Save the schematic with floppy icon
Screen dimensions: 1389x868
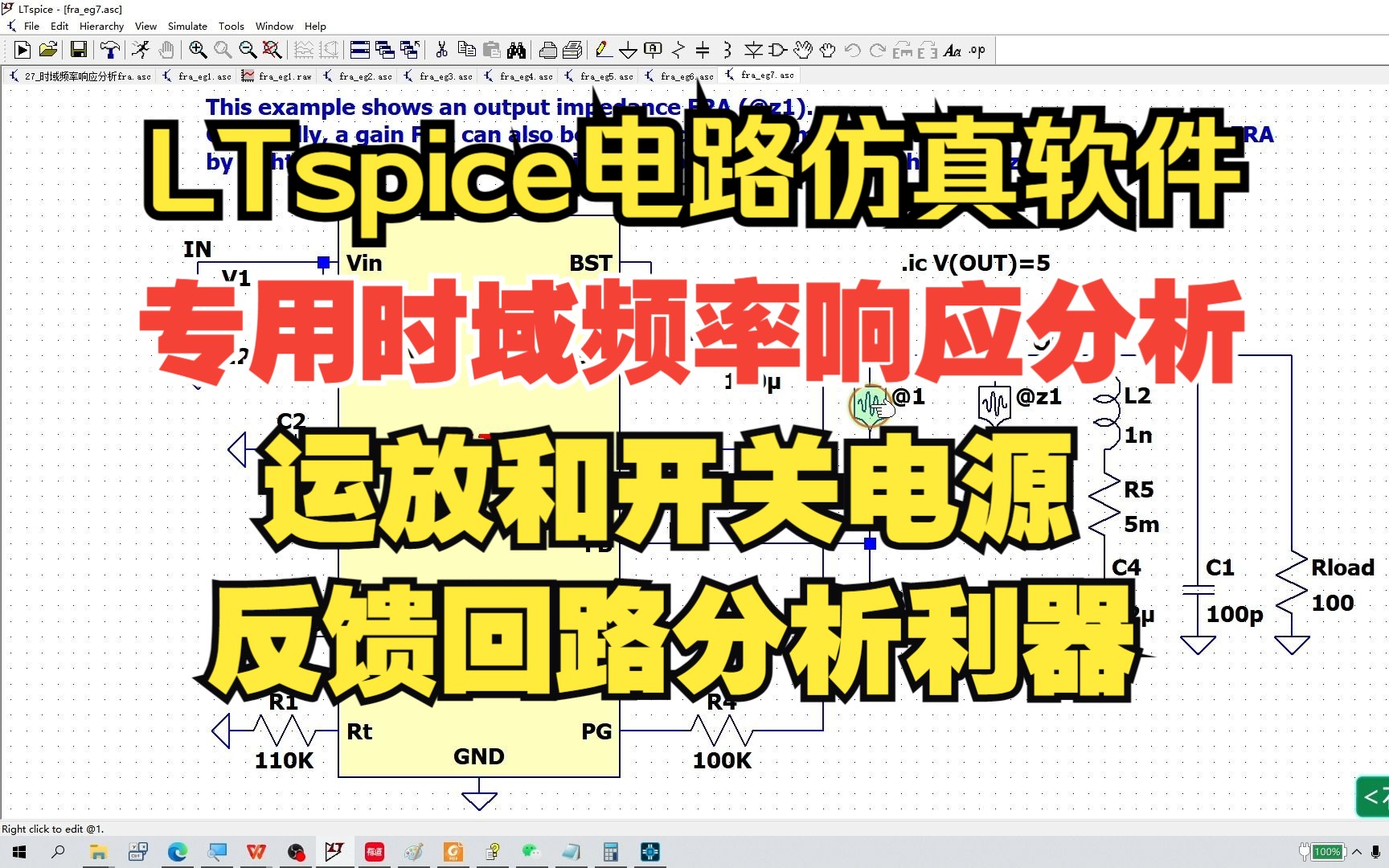[79, 50]
